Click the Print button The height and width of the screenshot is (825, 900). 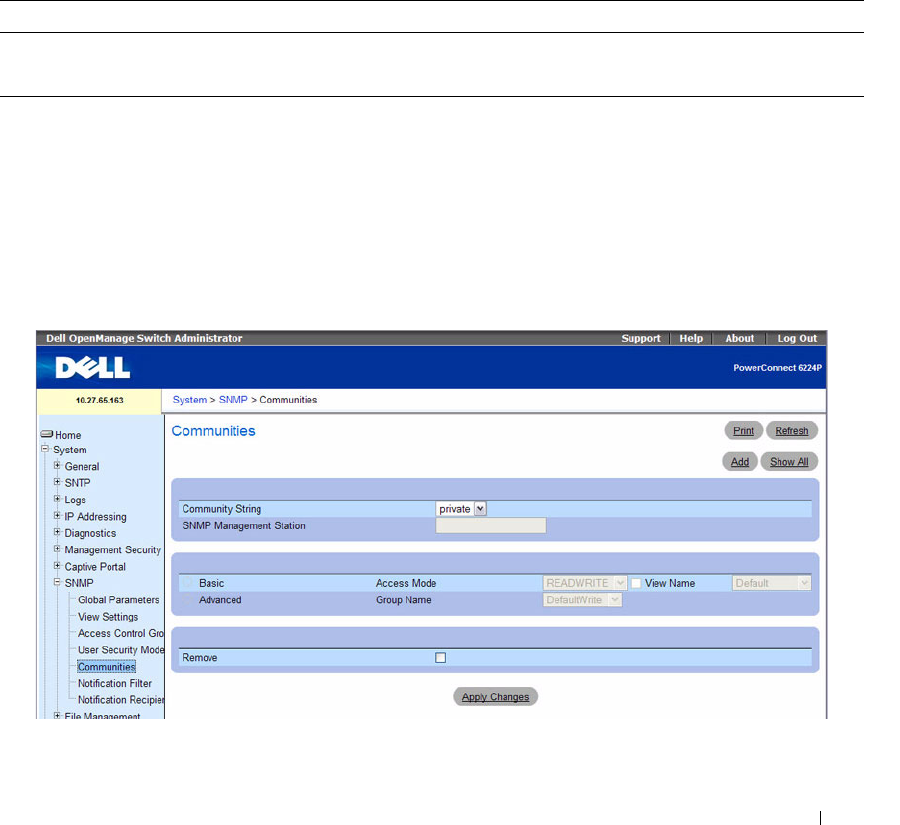743,431
